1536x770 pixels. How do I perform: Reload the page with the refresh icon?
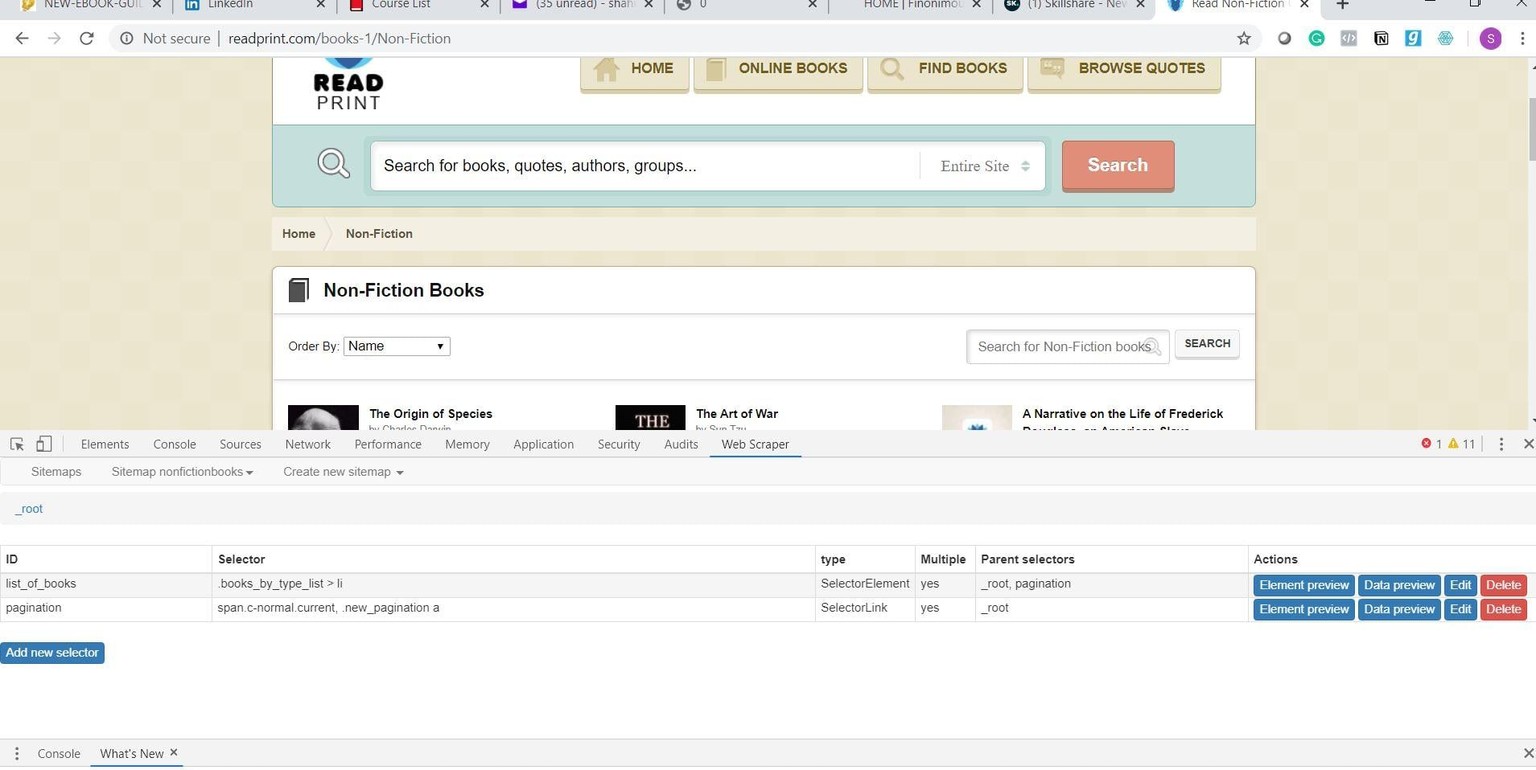click(x=87, y=38)
